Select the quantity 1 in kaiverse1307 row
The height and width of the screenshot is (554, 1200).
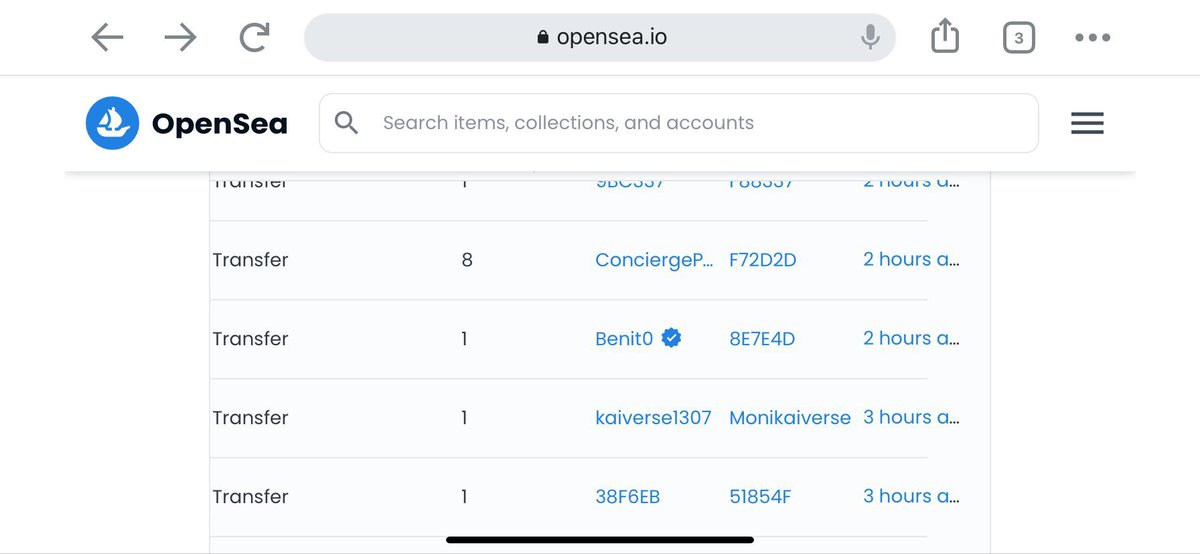(464, 418)
